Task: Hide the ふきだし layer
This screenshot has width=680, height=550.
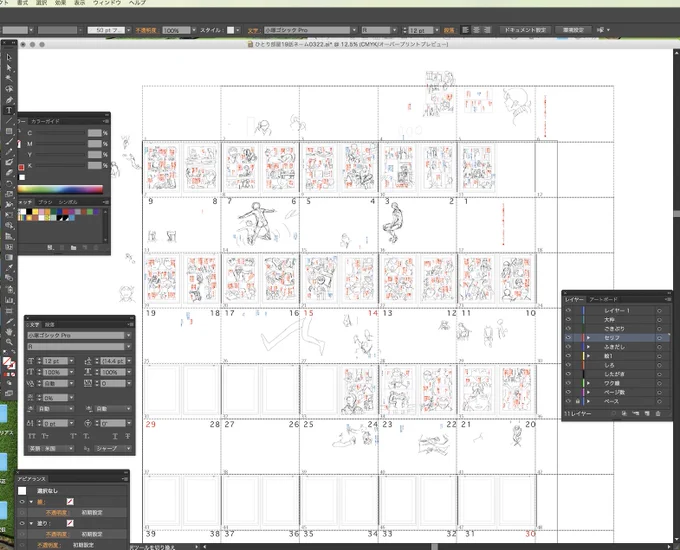Action: pos(568,347)
